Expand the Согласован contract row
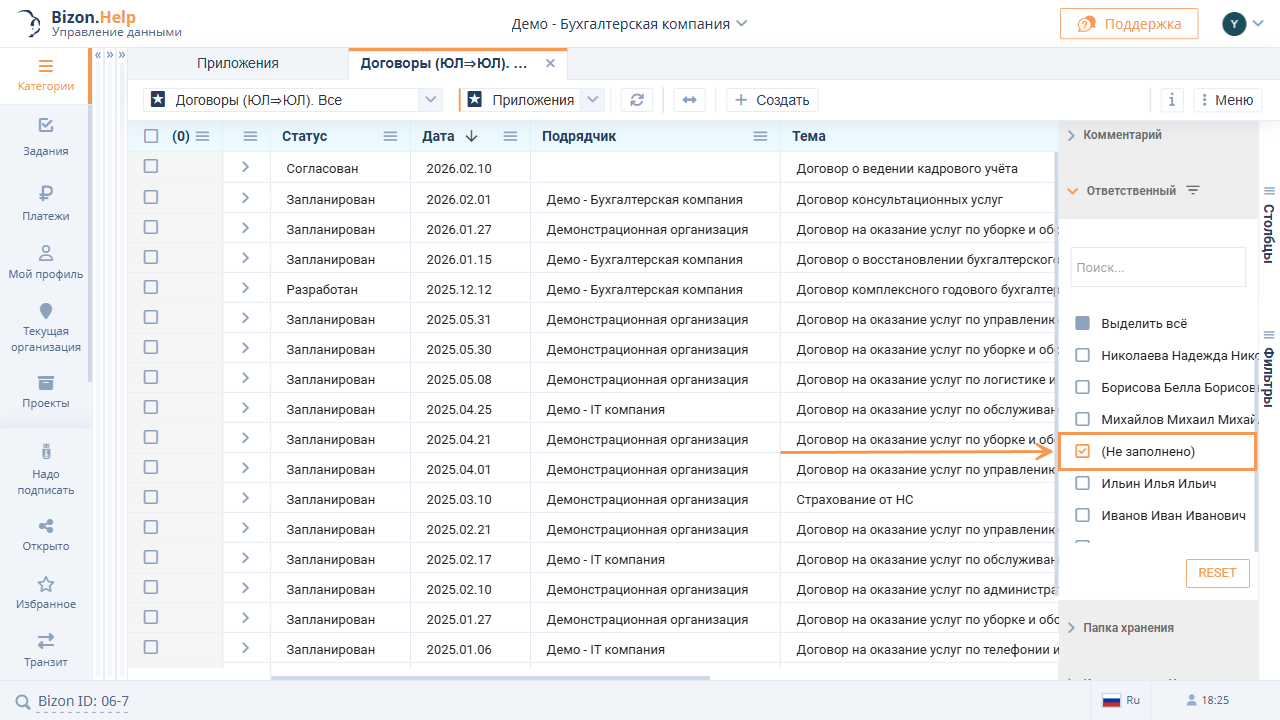This screenshot has height=720, width=1280. tap(245, 168)
